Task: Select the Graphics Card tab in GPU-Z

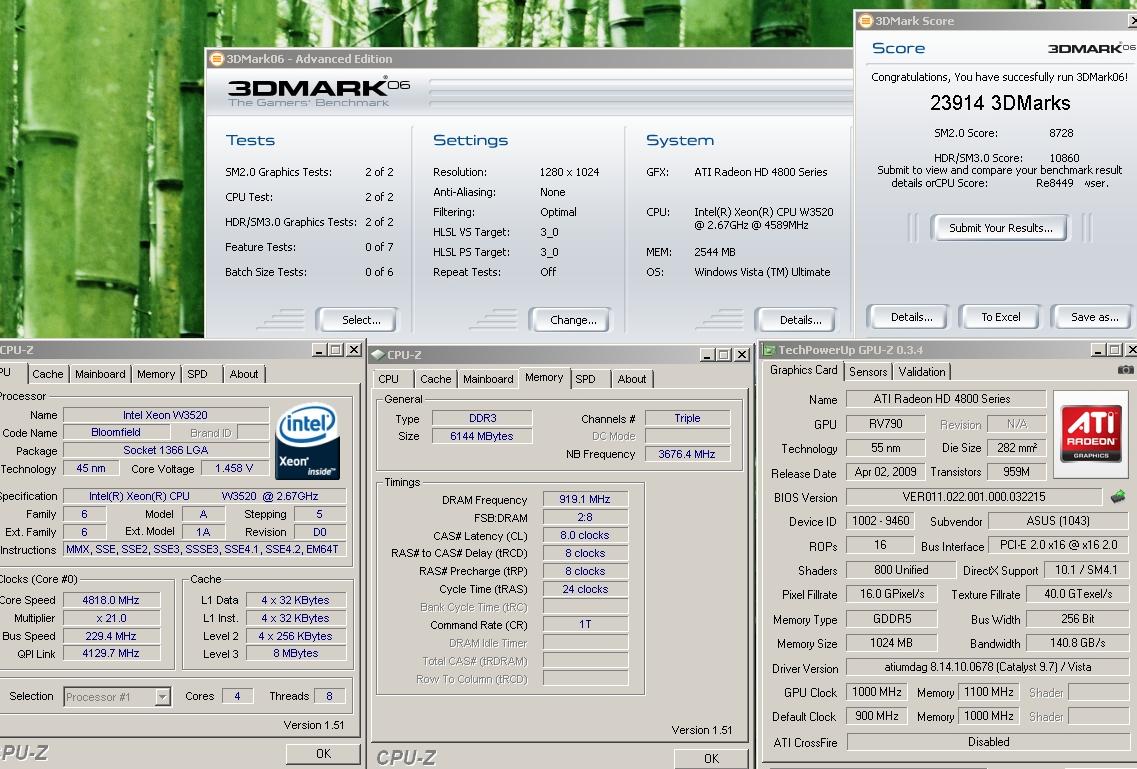Action: point(803,370)
